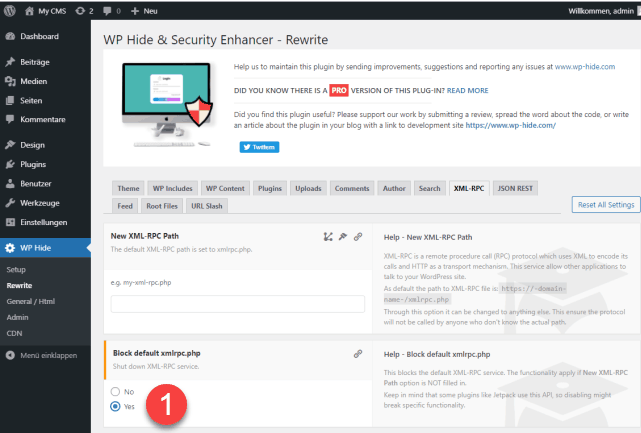Viewport: 641px width, 433px height.
Task: Click Willkommen, admin account menu
Action: [x=603, y=11]
